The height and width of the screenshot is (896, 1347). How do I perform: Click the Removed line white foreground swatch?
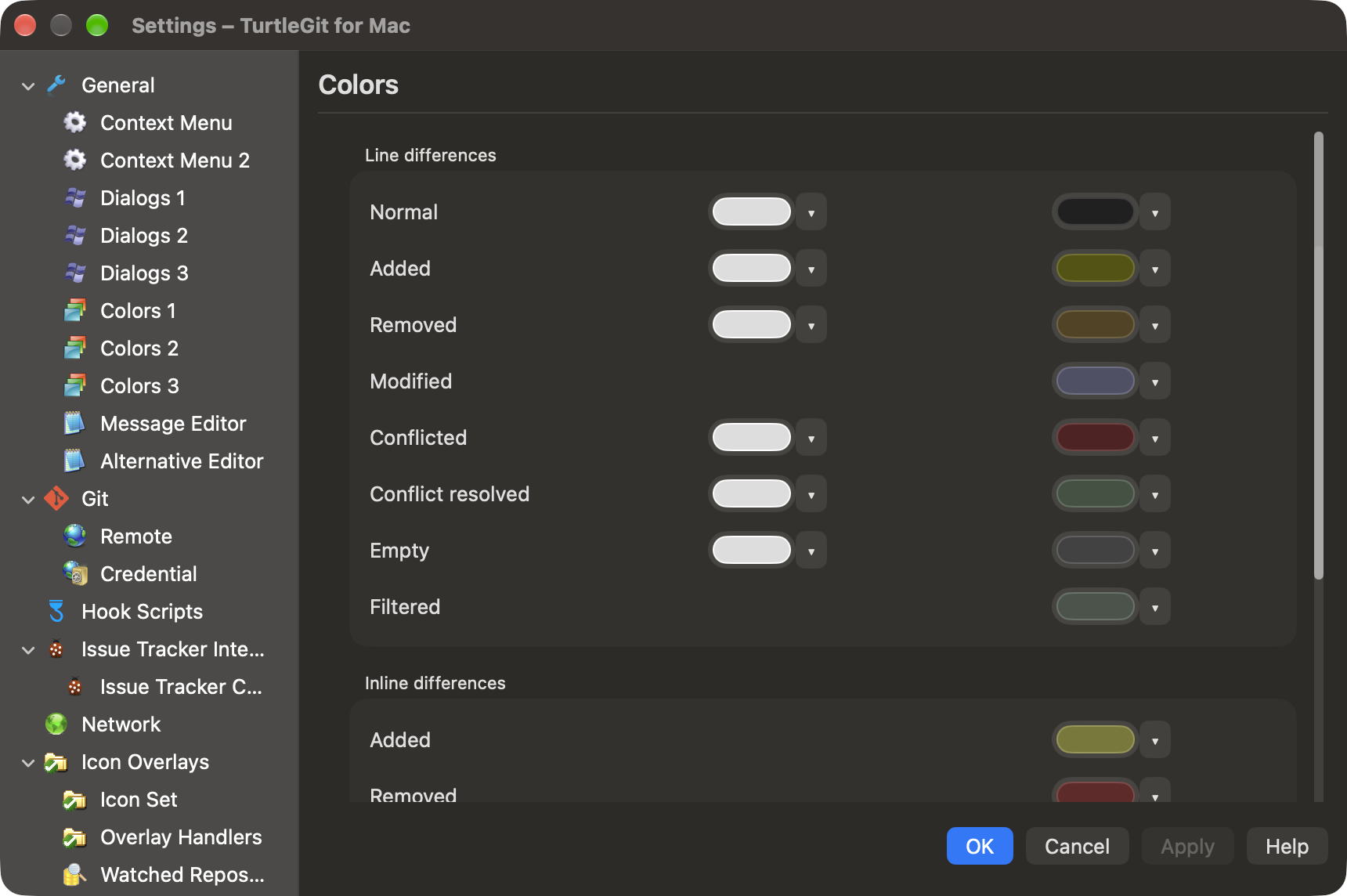pos(752,324)
